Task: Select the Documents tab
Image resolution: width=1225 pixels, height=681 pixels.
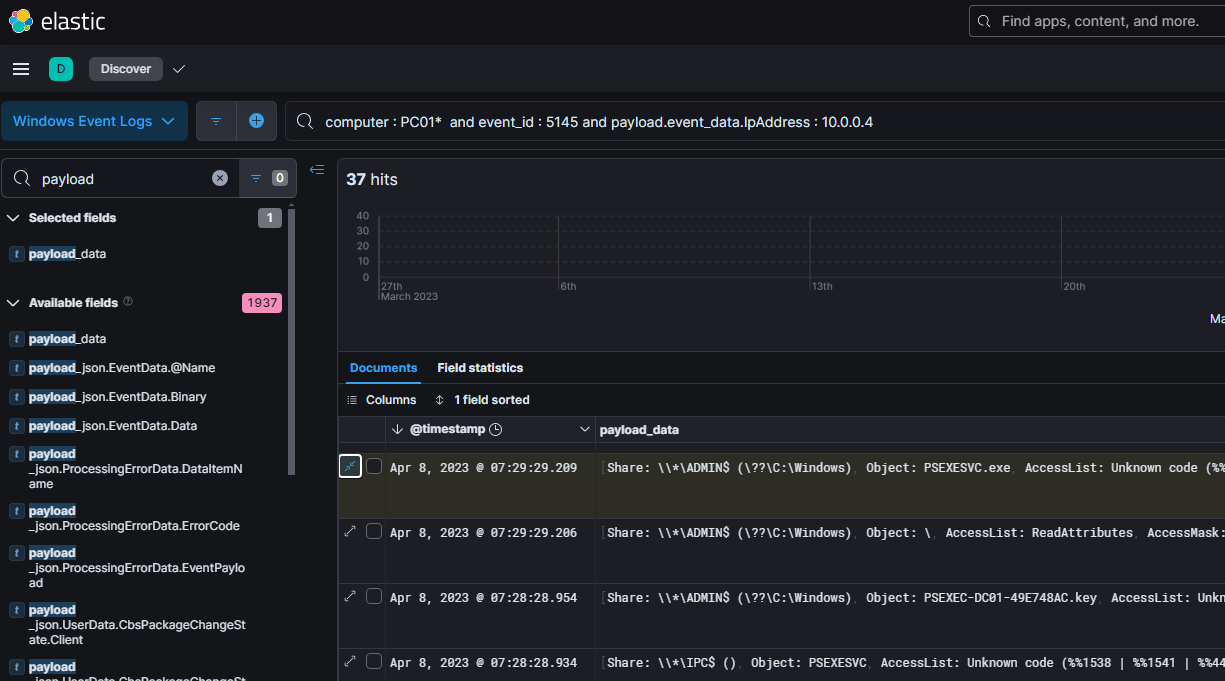Action: click(x=383, y=368)
